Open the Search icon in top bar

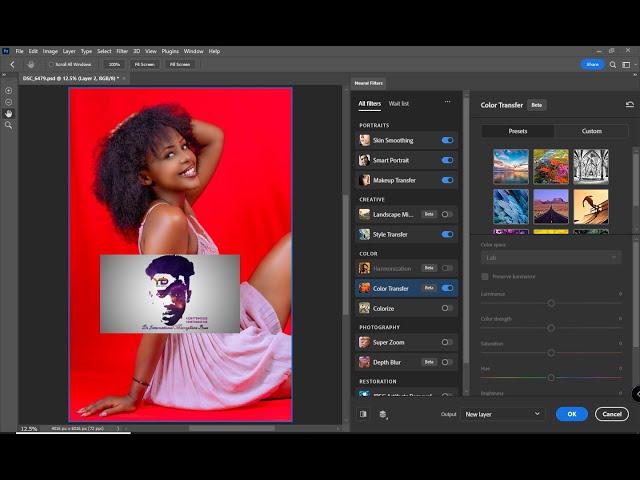tap(613, 64)
